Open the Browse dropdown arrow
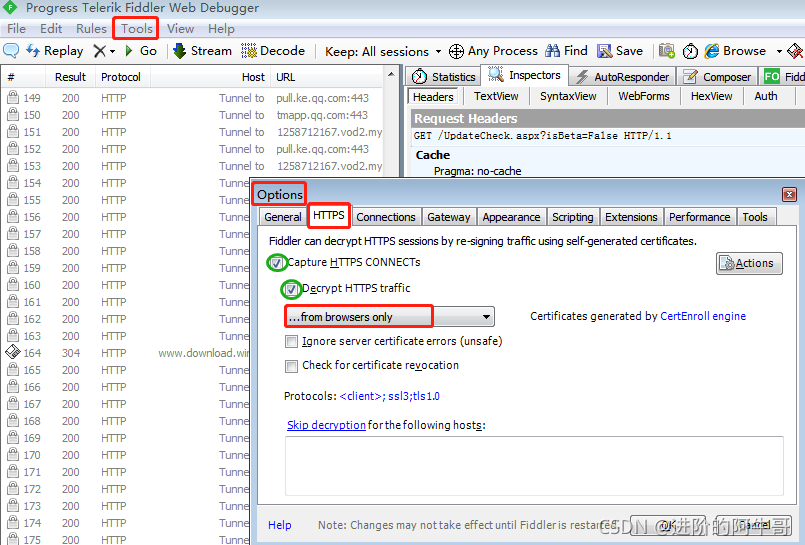This screenshot has height=545, width=805. click(779, 51)
